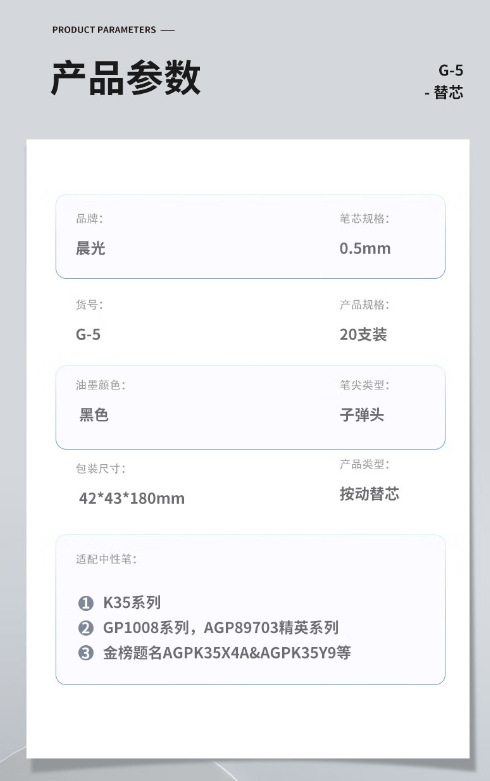Click the circled number 1 icon
The width and height of the screenshot is (490, 781).
86,603
